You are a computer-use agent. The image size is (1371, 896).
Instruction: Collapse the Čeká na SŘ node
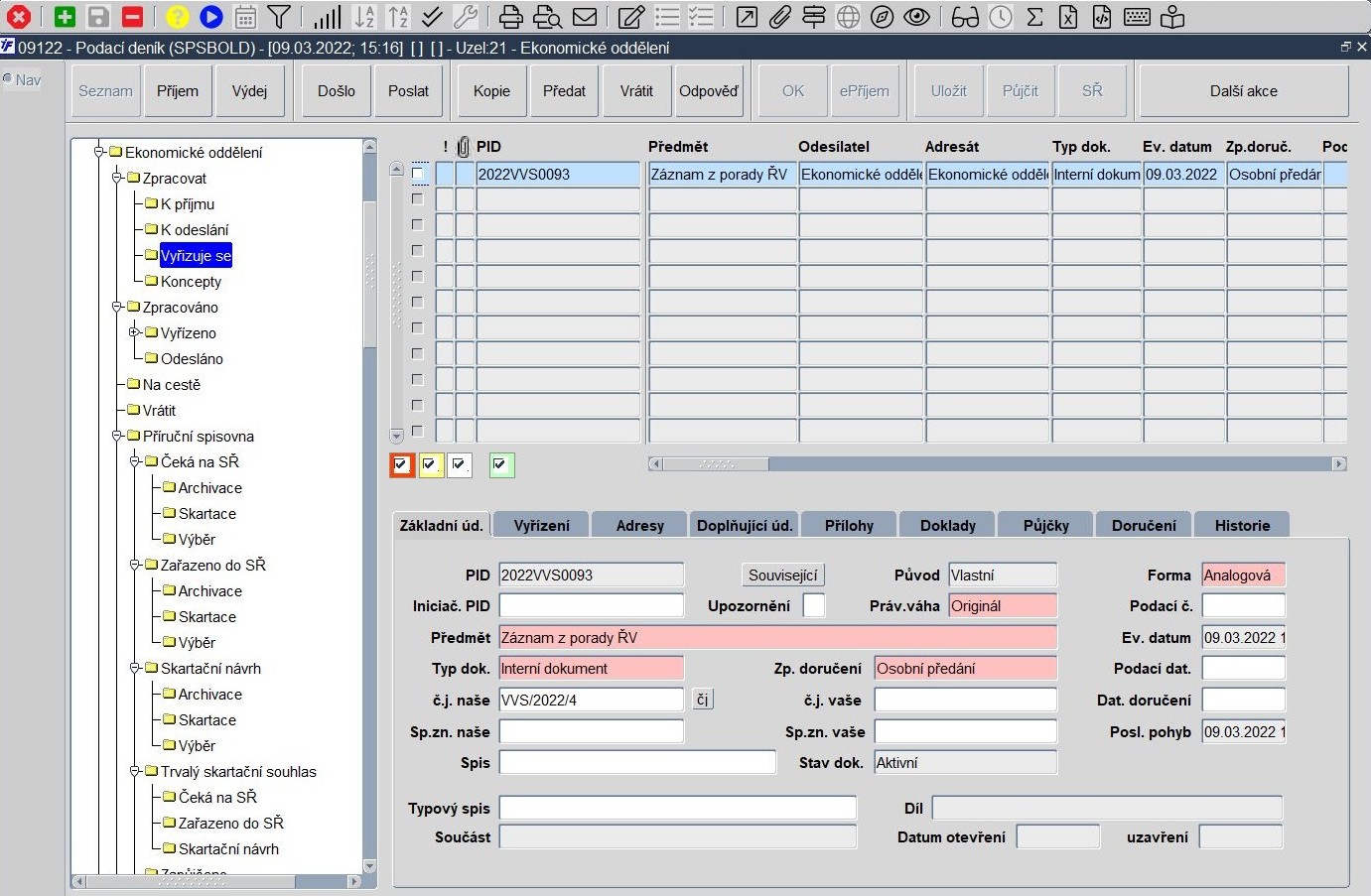click(134, 461)
